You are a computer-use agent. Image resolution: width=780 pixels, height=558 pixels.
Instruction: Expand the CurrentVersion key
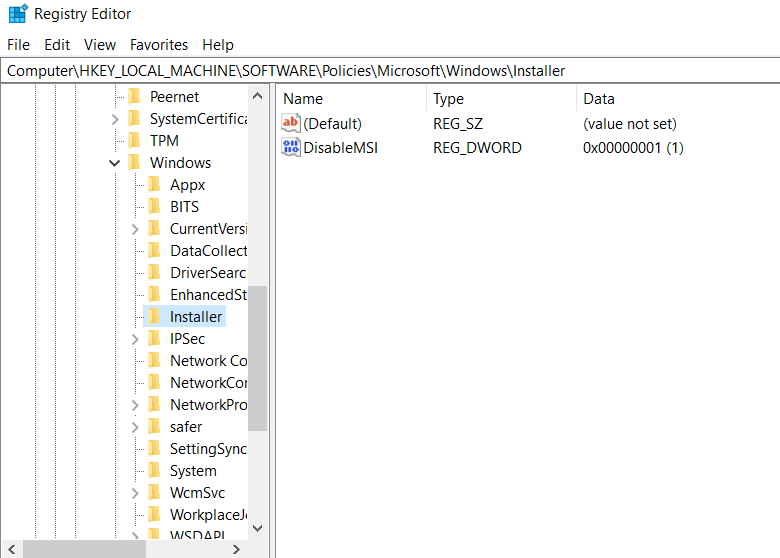click(135, 229)
